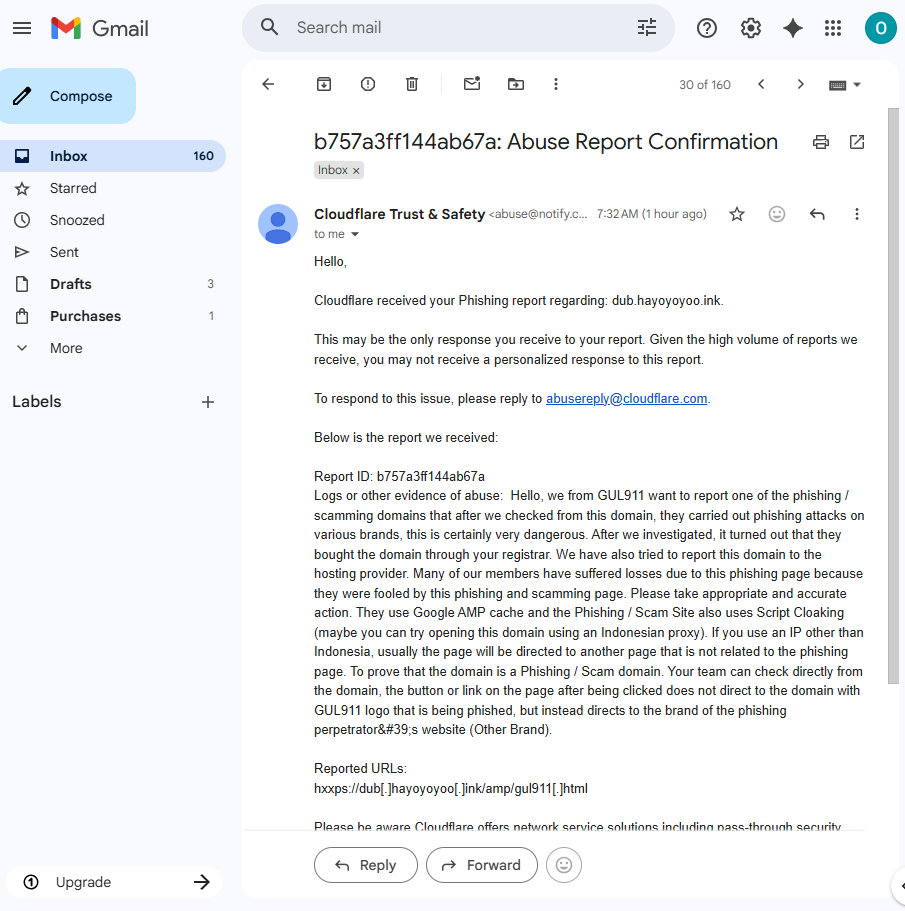The width and height of the screenshot is (905, 911).
Task: Print this conversation
Action: [x=821, y=142]
